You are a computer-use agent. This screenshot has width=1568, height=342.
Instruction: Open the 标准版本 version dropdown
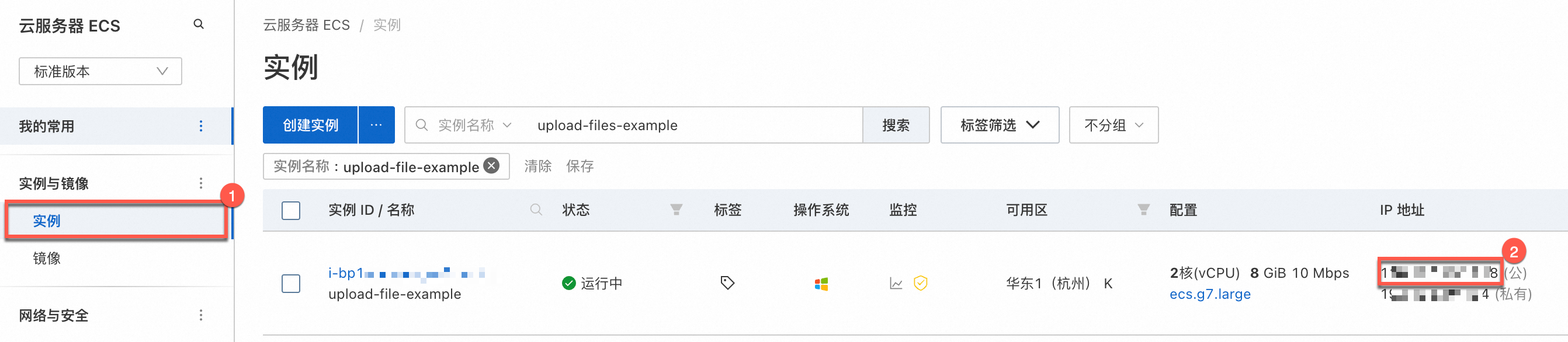[x=100, y=71]
